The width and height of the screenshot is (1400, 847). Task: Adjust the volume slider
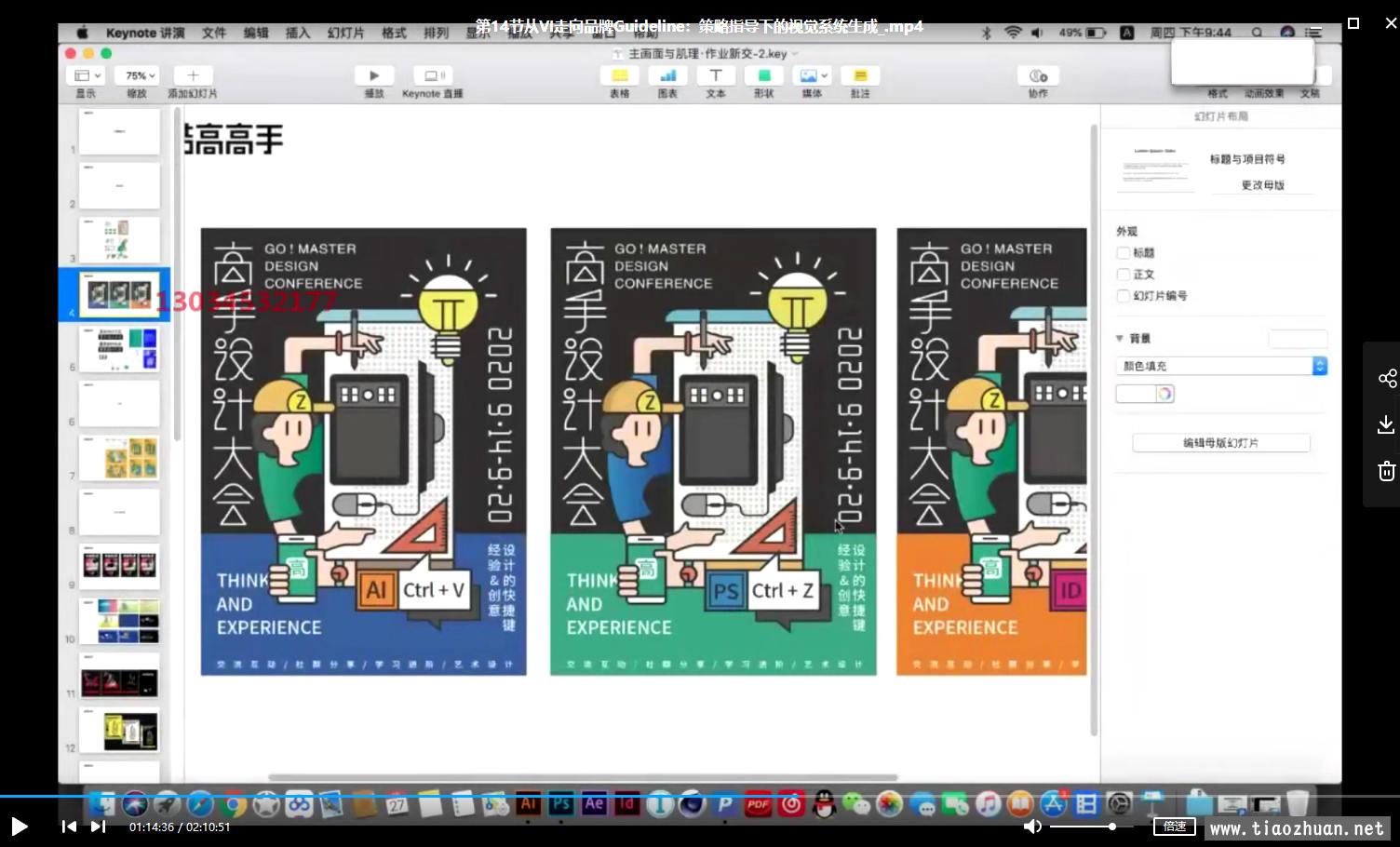point(1091,827)
